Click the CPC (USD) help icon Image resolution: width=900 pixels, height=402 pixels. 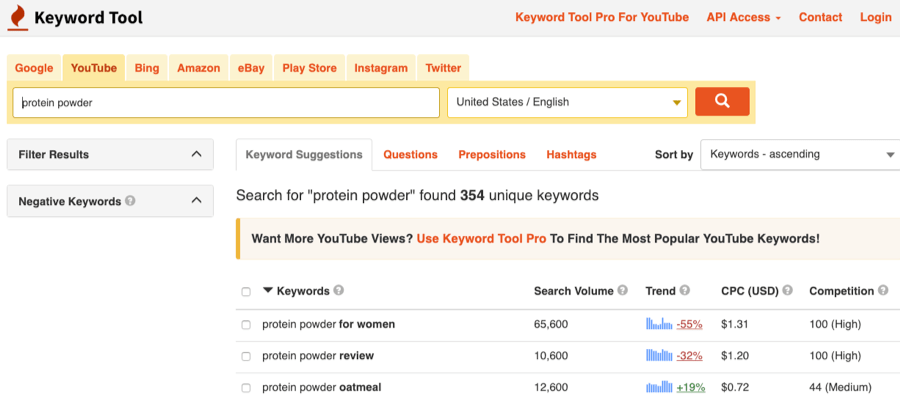pyautogui.click(x=787, y=291)
